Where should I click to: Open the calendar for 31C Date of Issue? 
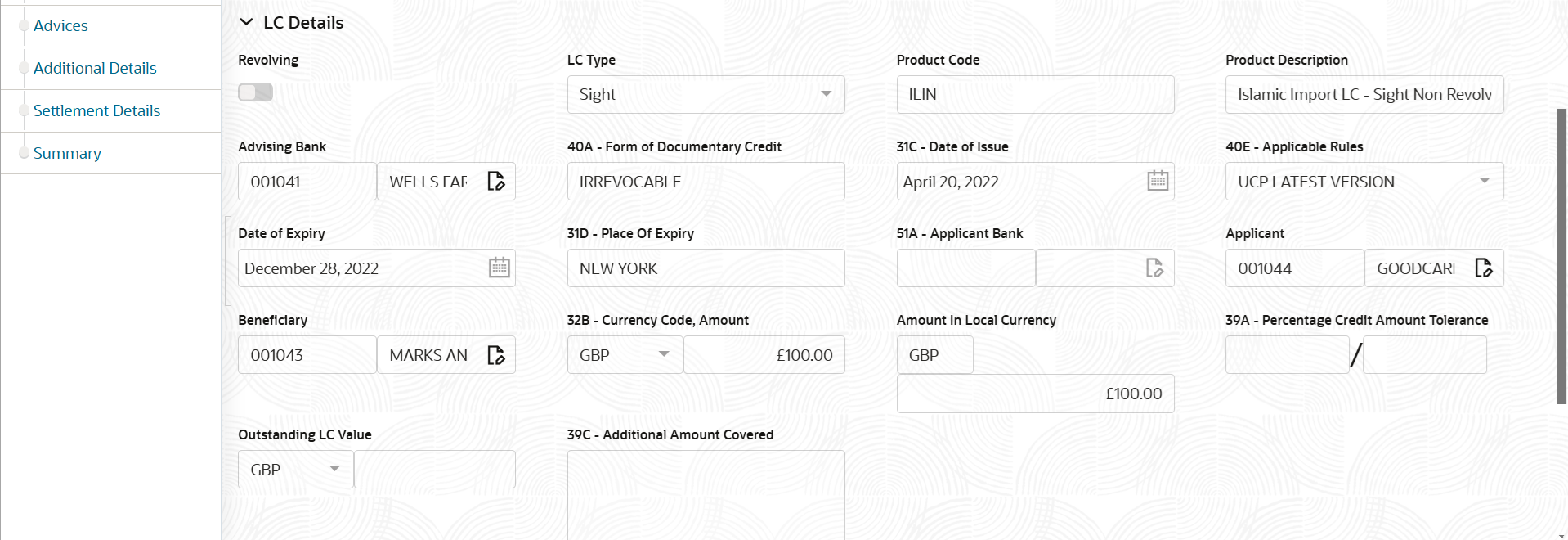coord(1157,181)
